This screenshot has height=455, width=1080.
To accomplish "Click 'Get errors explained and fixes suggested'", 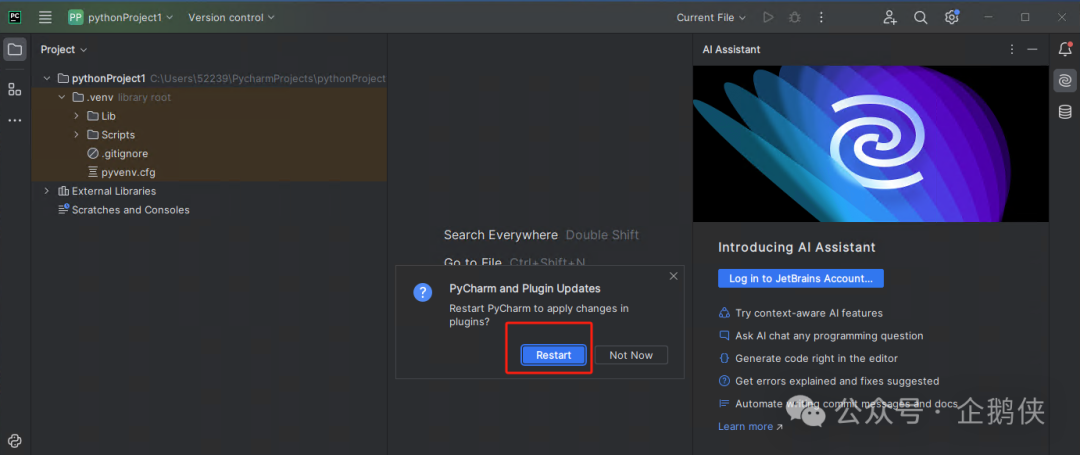I will (x=837, y=381).
